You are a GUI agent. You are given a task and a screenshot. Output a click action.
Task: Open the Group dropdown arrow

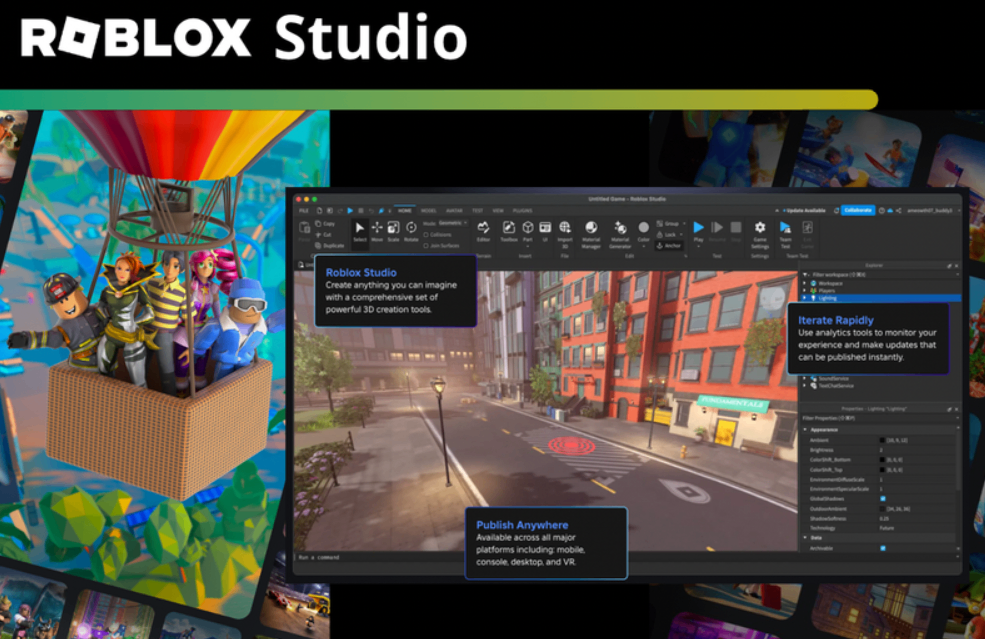pos(684,224)
